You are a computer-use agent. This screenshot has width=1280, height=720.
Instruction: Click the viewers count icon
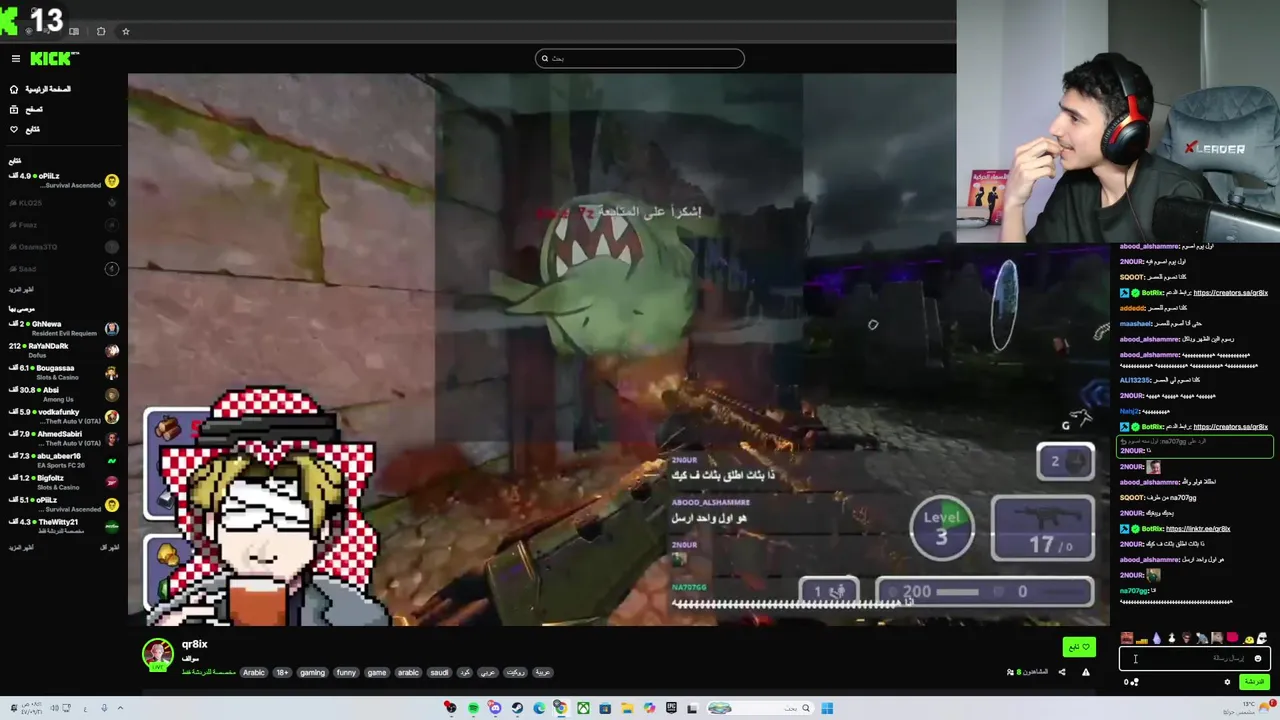point(1010,672)
